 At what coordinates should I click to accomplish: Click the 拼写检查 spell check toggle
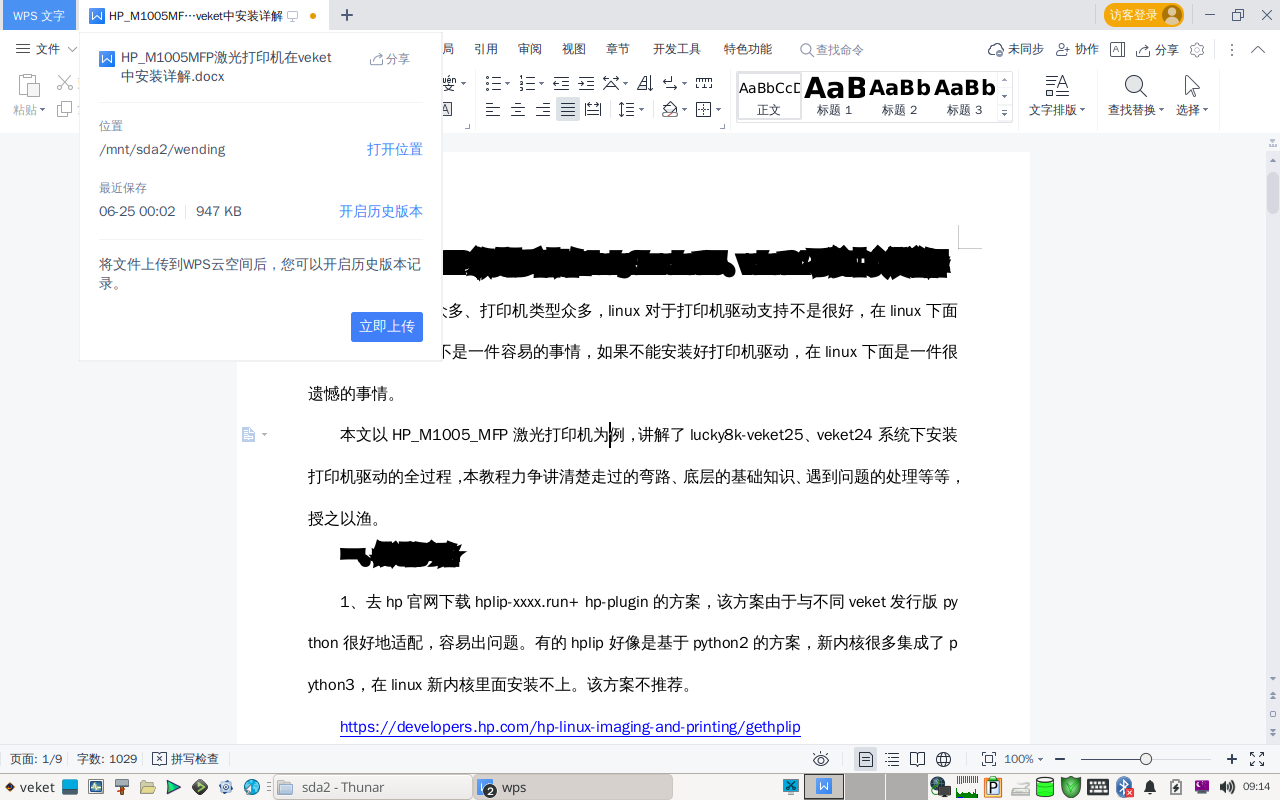click(185, 759)
